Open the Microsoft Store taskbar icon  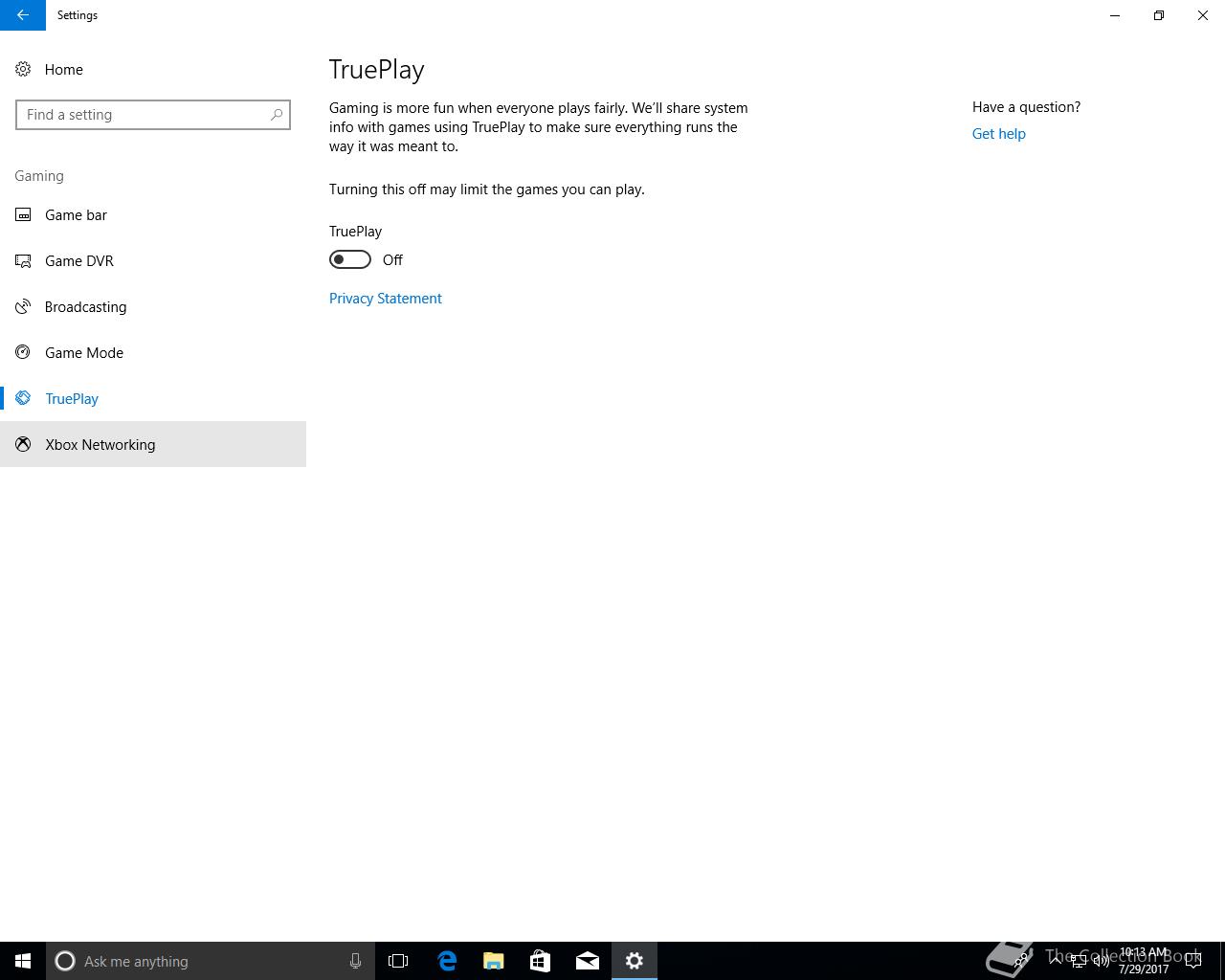[x=541, y=961]
